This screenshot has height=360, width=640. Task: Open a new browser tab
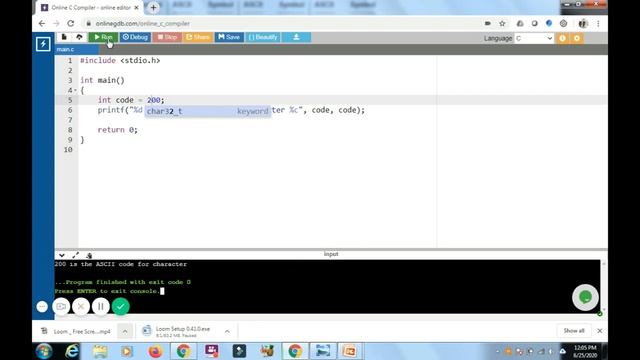pyautogui.click(x=153, y=7)
